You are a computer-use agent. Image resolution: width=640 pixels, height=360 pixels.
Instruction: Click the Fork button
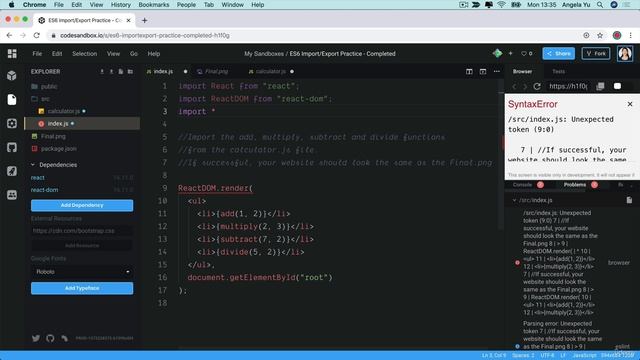[x=596, y=53]
